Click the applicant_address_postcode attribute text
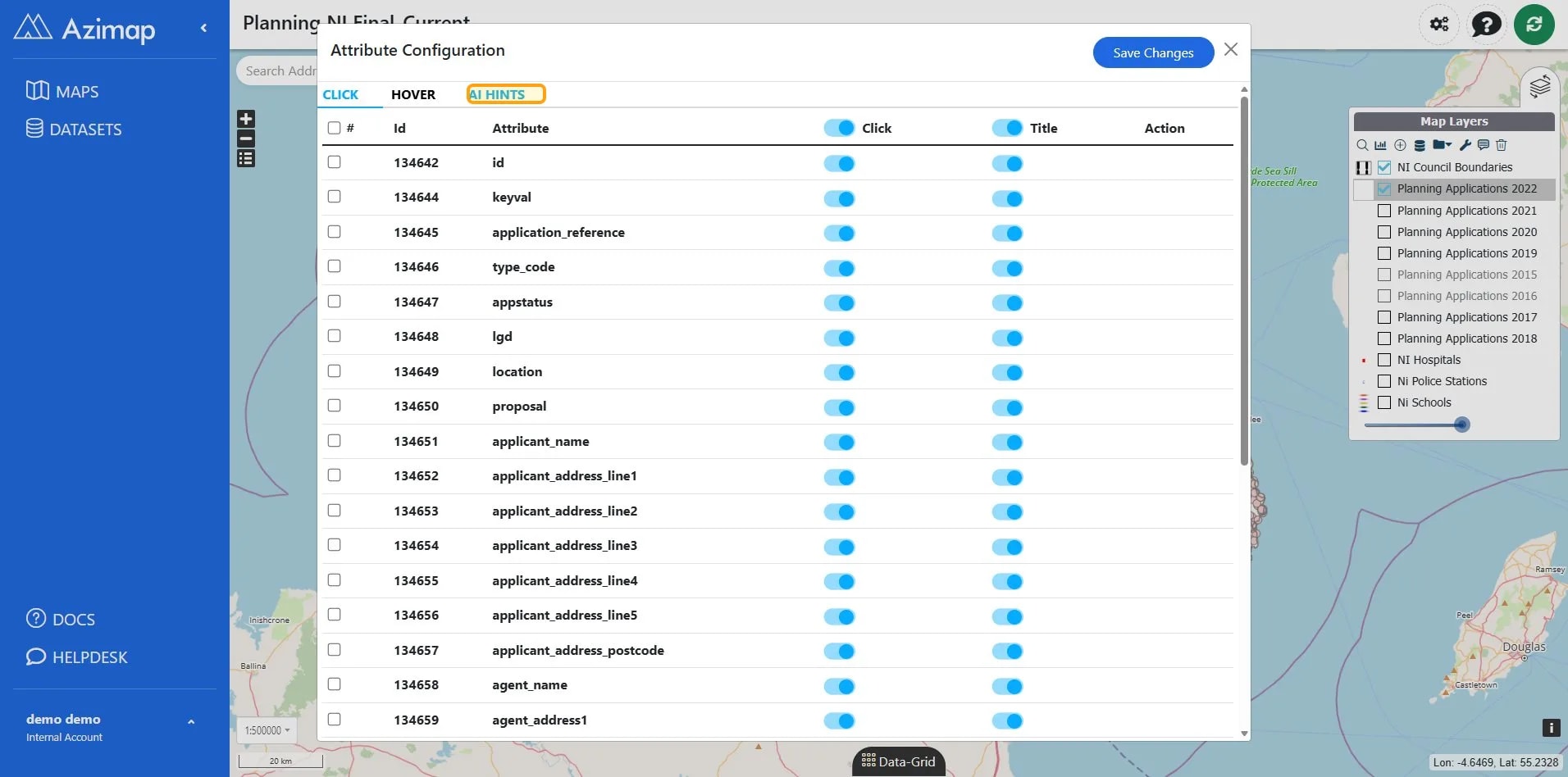 point(578,650)
